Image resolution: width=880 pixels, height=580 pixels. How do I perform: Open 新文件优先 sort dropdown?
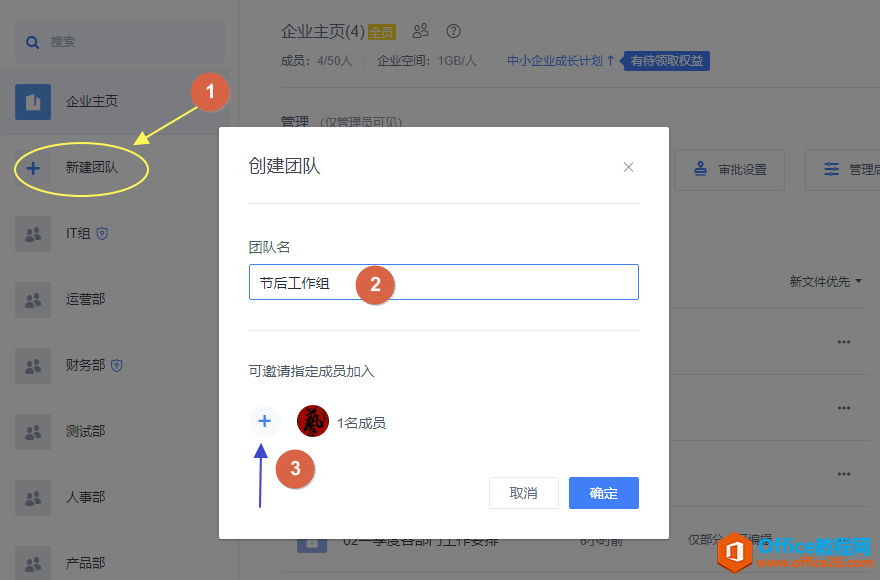[825, 281]
